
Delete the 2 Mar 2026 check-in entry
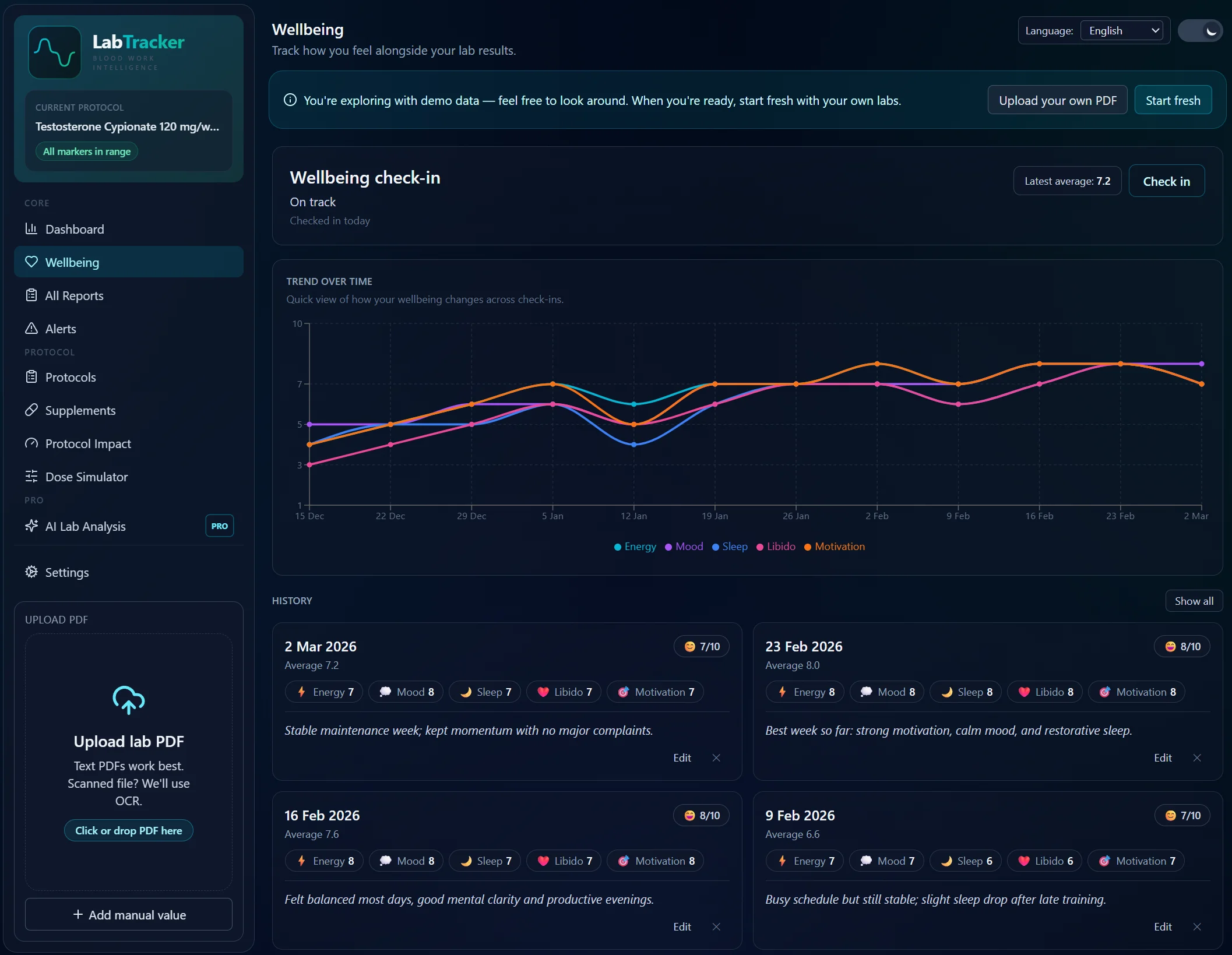coord(716,757)
